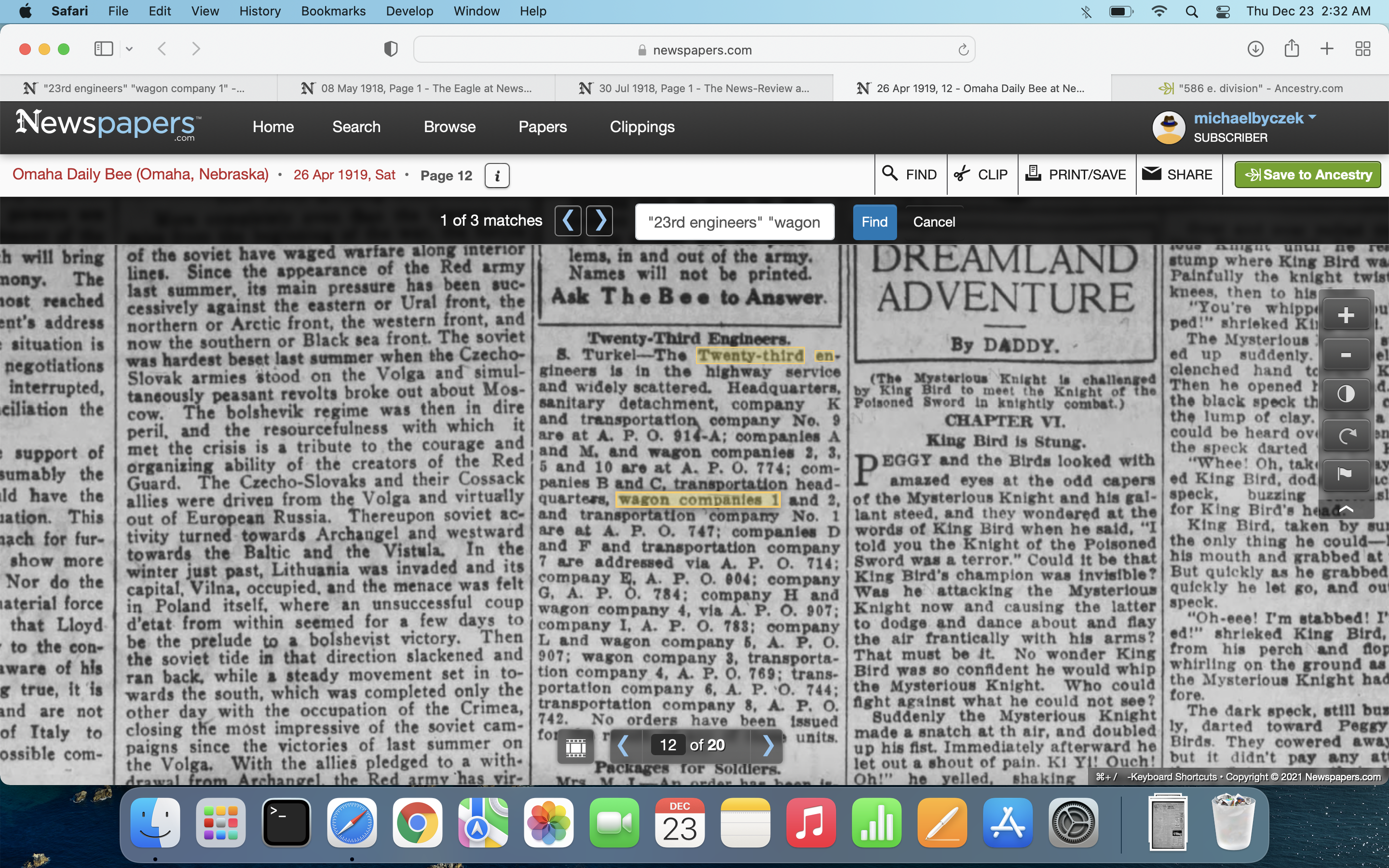This screenshot has height=868, width=1389.
Task: Click SHARE envelope button
Action: point(1177,175)
